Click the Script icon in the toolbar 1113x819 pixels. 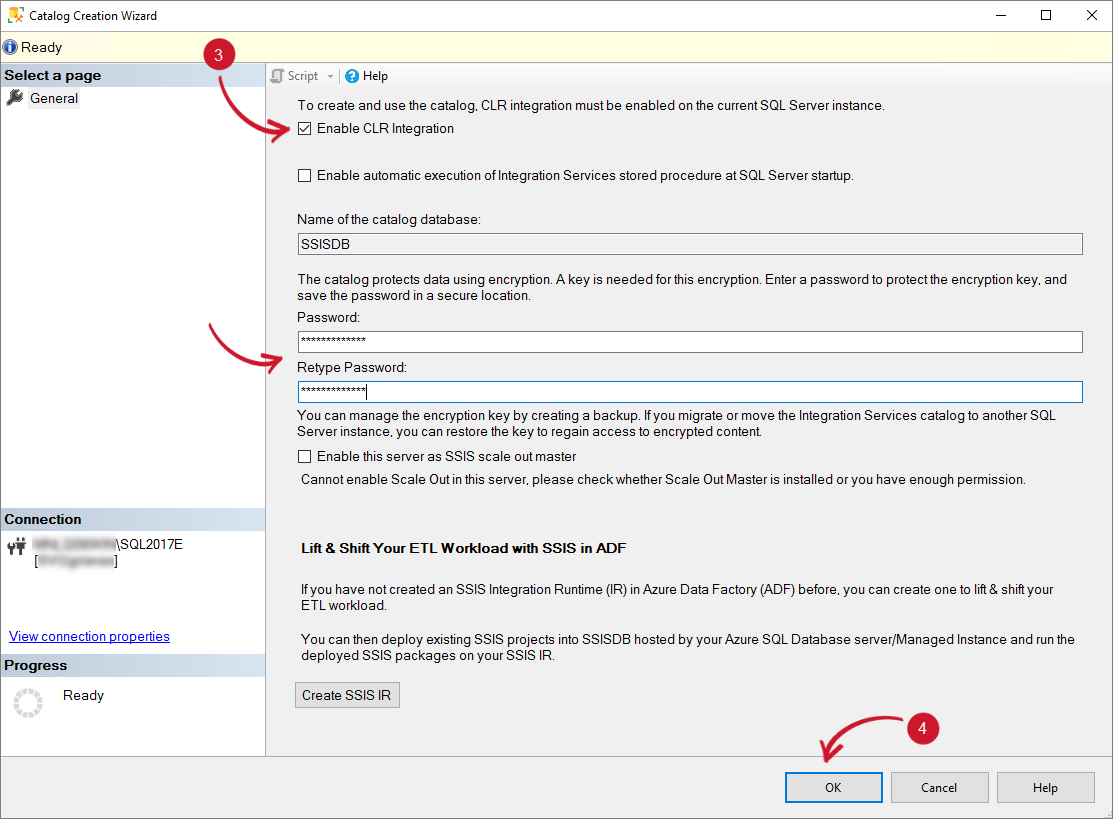(277, 76)
